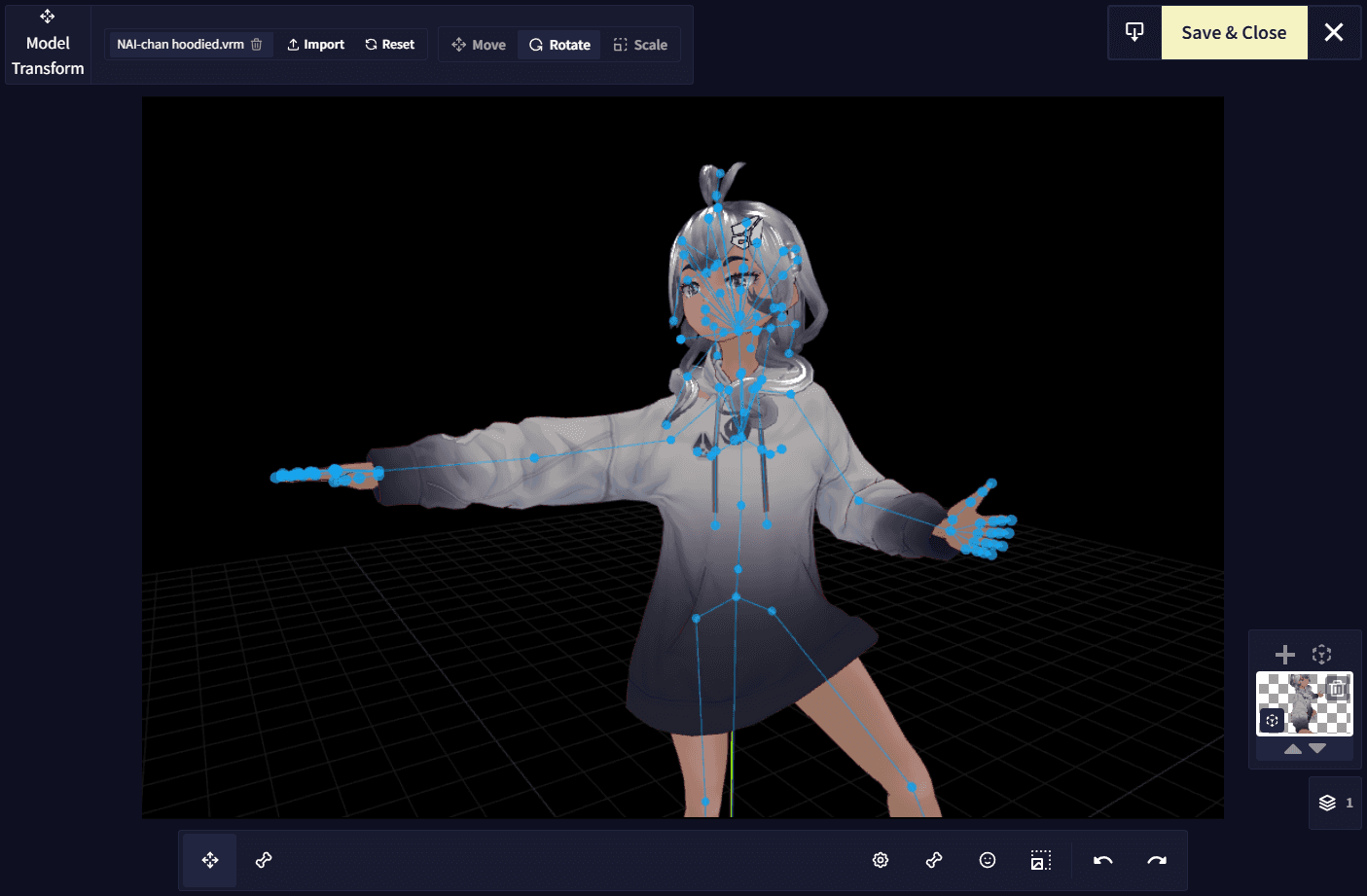The width and height of the screenshot is (1367, 896).
Task: Choose the Scale transform mode
Action: (x=640, y=45)
